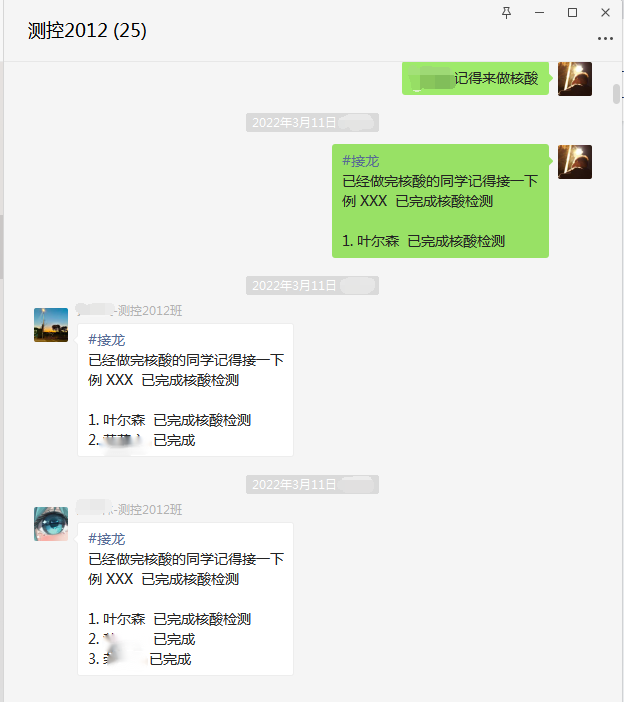Open the three-dot chat info menu

coord(605,39)
